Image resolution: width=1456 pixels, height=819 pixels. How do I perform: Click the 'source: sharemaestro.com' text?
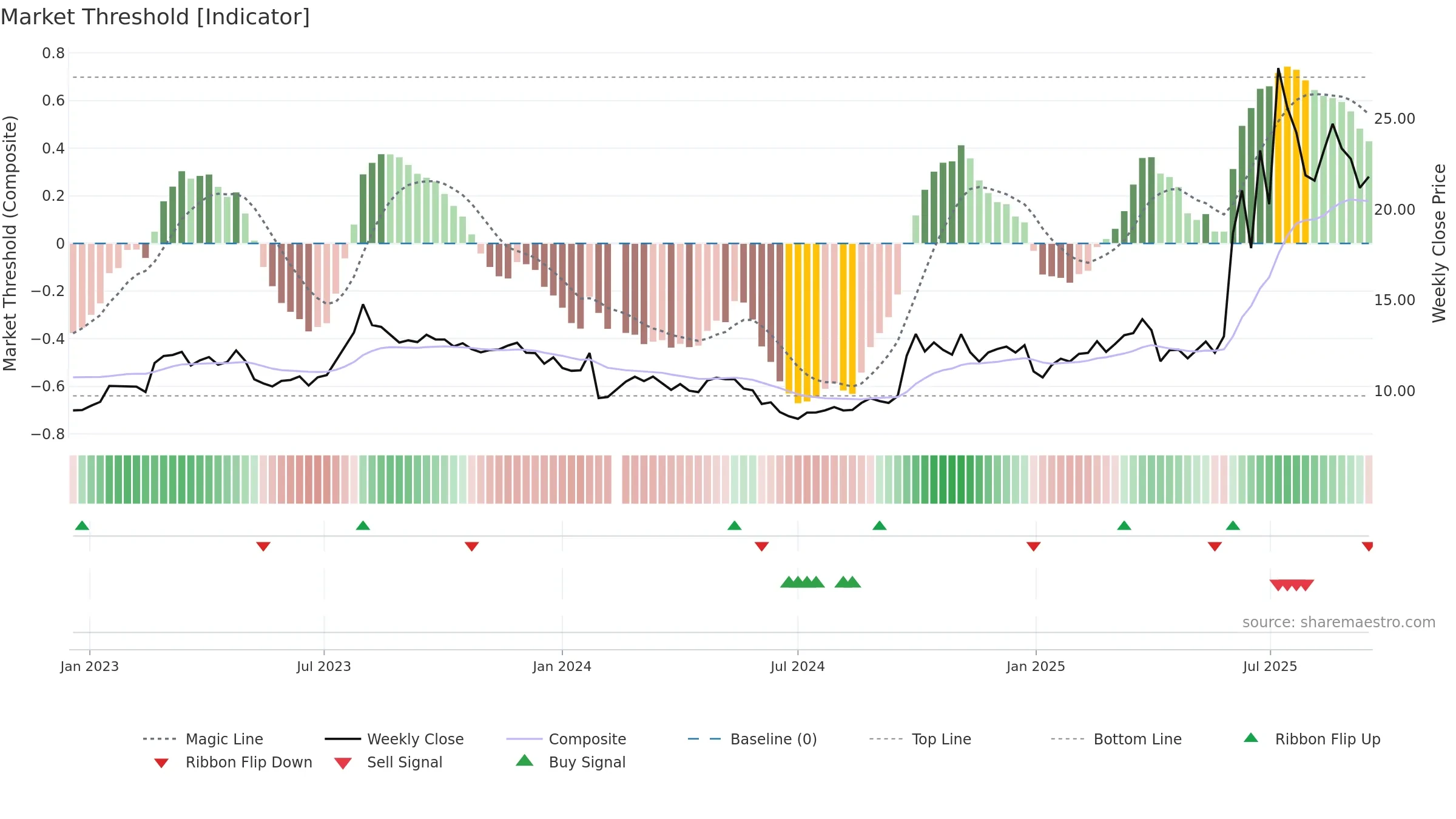coord(1339,622)
